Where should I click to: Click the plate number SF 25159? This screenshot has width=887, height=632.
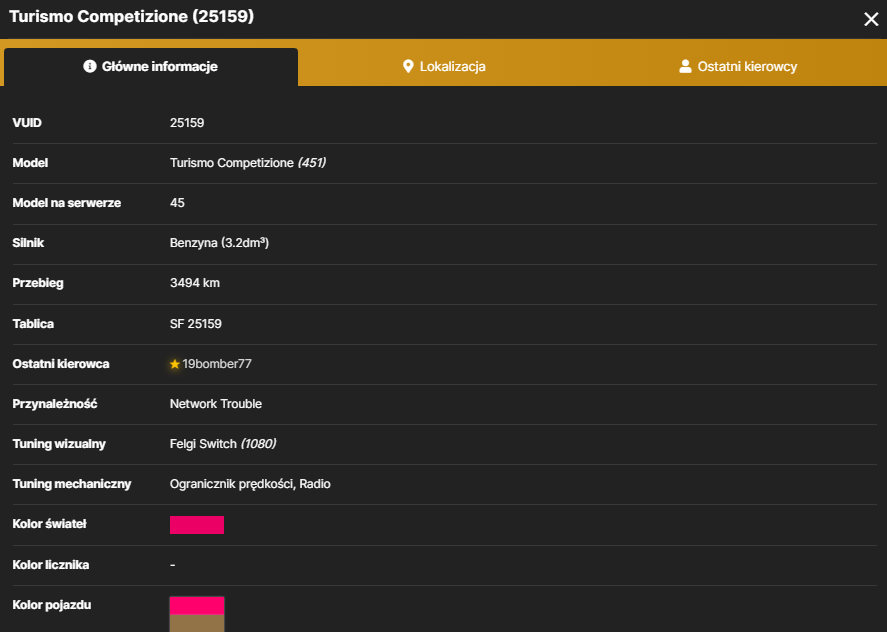196,324
